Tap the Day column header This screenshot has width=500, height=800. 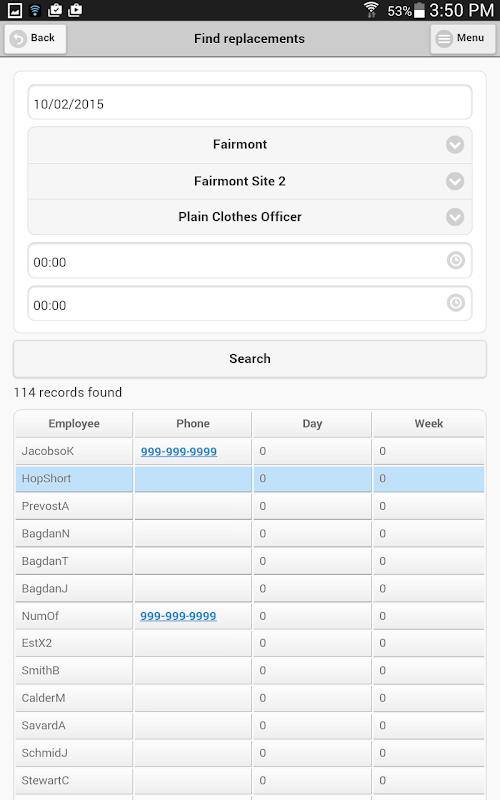[312, 424]
